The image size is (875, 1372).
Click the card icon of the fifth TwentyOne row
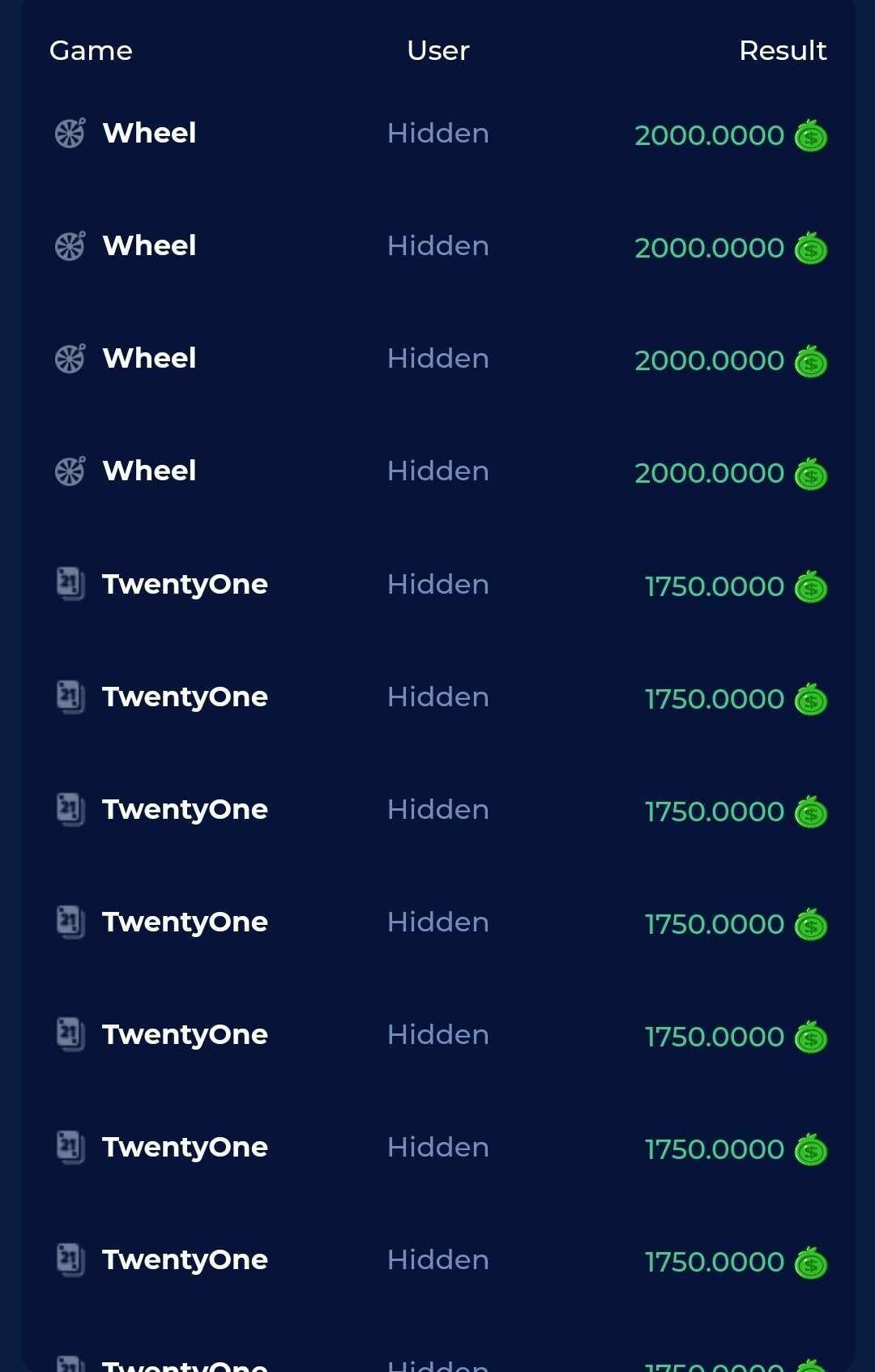(70, 1033)
